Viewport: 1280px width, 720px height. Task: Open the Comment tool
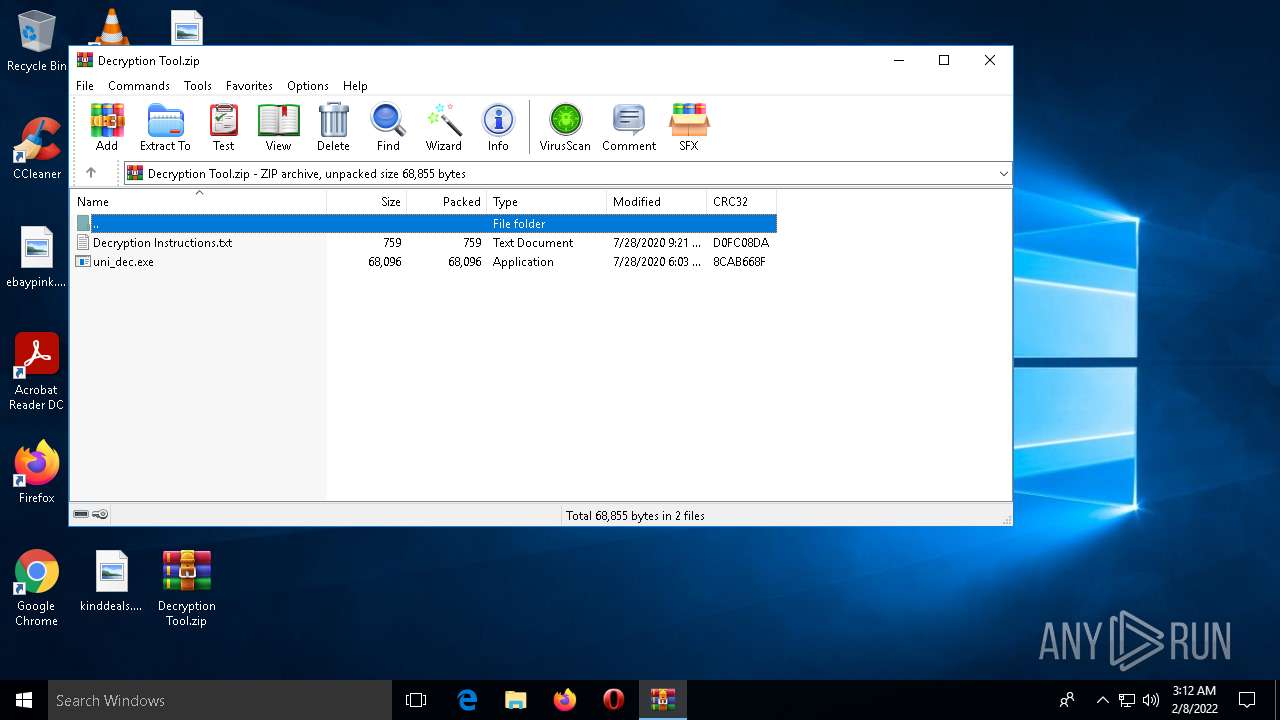[x=629, y=127]
